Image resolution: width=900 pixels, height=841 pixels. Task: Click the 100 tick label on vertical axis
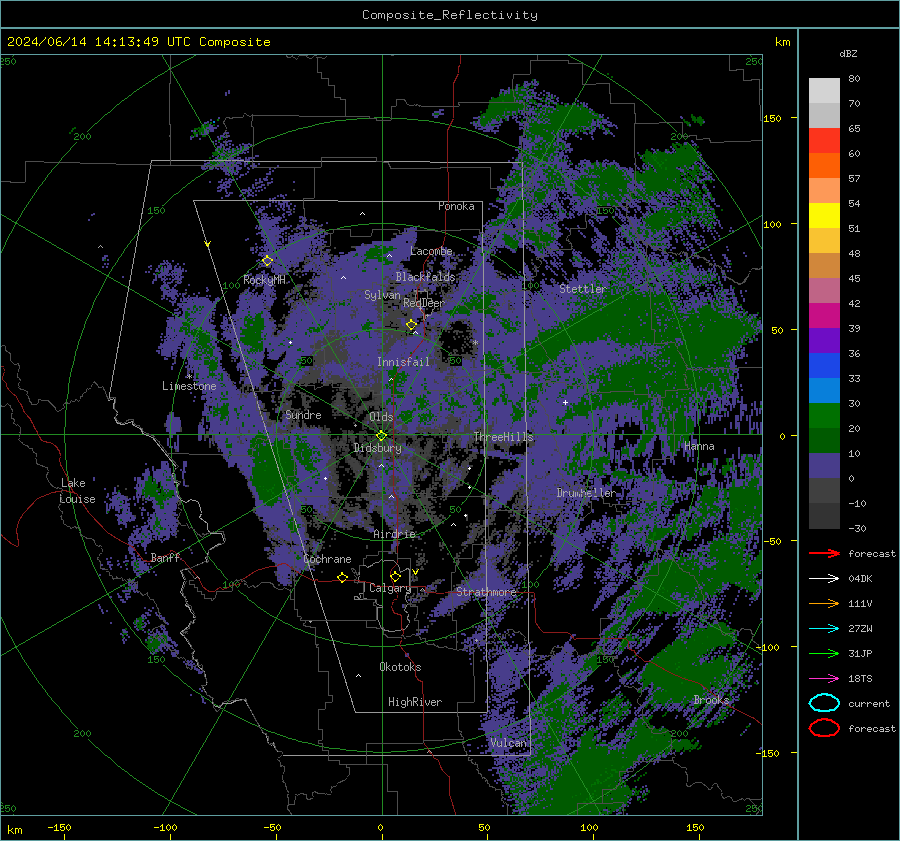click(x=772, y=224)
